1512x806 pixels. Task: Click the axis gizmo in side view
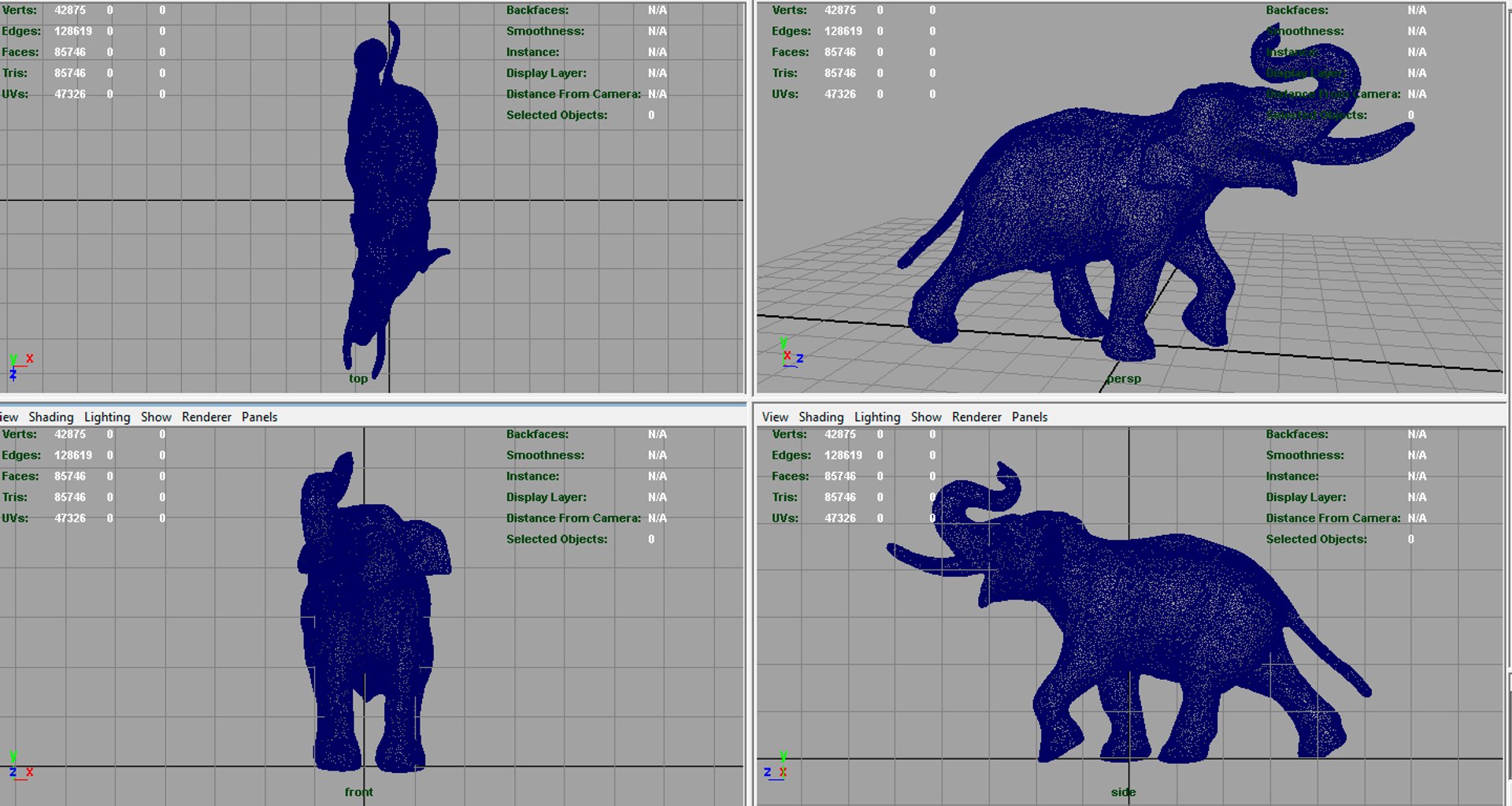point(776,767)
